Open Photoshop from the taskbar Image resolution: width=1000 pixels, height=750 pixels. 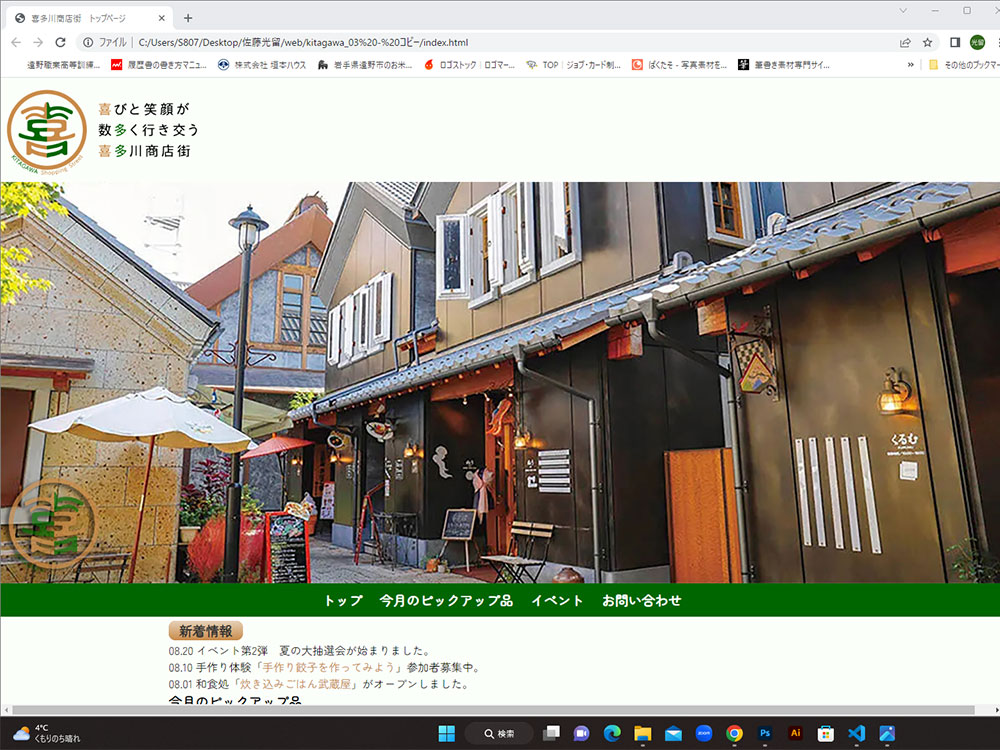765,733
